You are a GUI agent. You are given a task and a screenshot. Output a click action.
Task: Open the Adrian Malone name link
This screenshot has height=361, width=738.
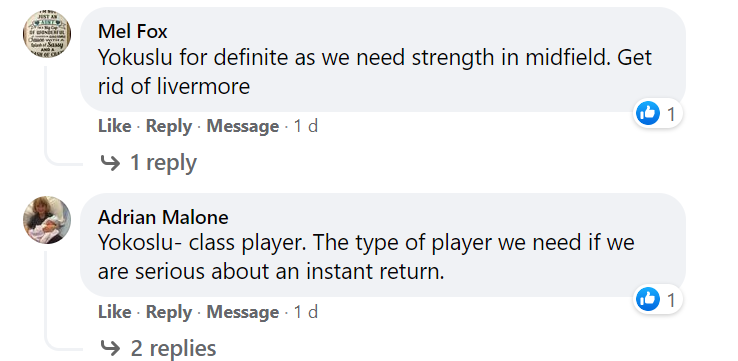163,217
